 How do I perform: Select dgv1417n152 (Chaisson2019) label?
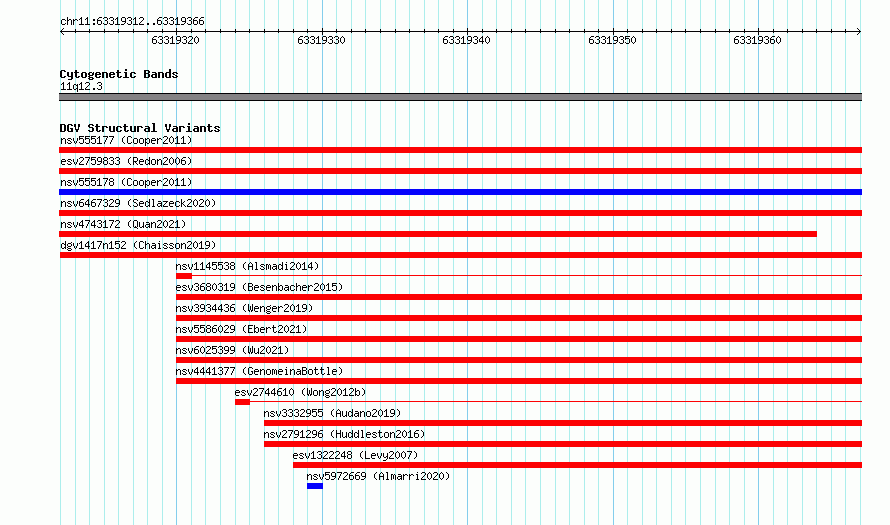click(138, 245)
